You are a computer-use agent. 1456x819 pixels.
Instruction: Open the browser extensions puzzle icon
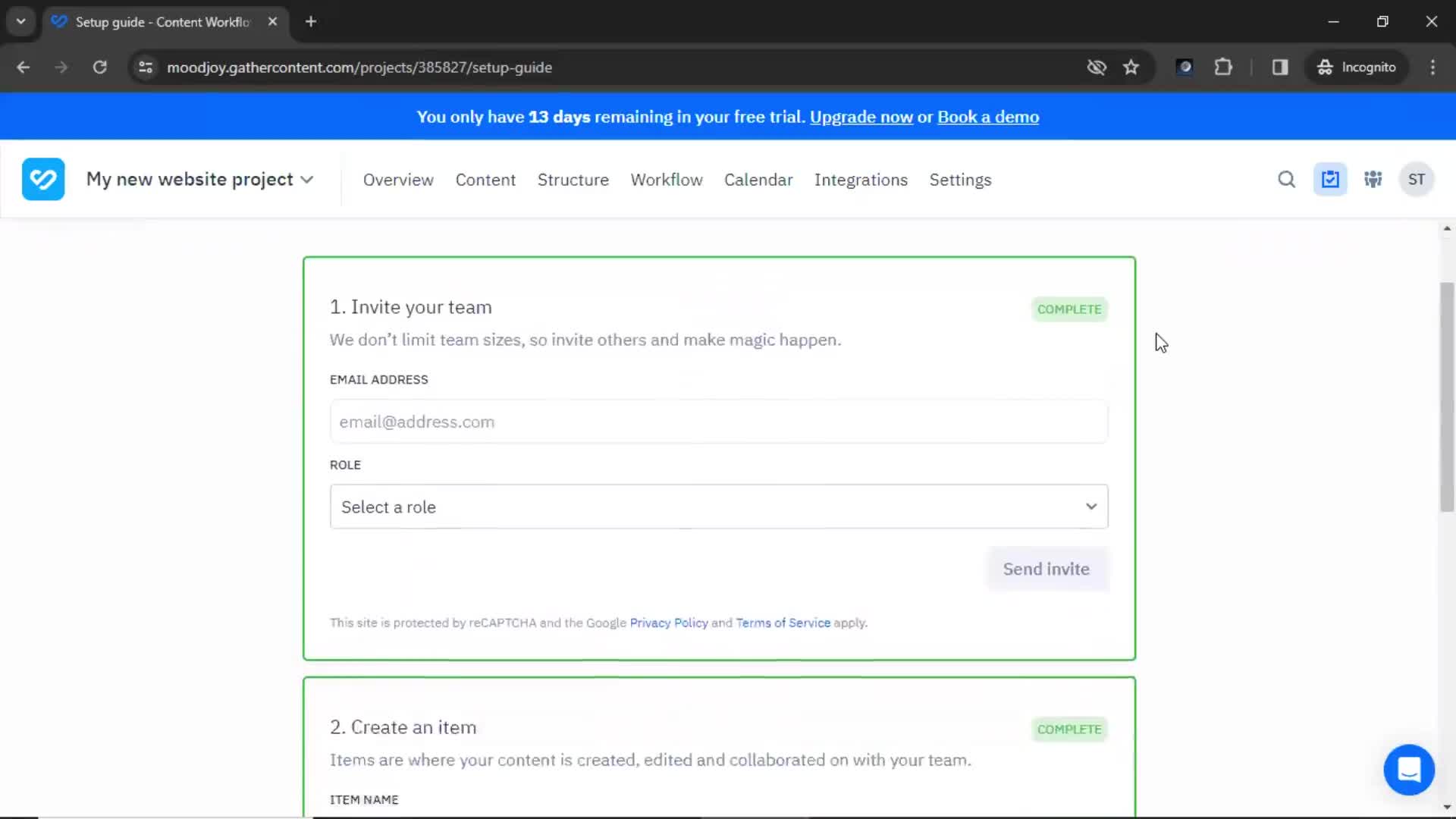(1225, 67)
